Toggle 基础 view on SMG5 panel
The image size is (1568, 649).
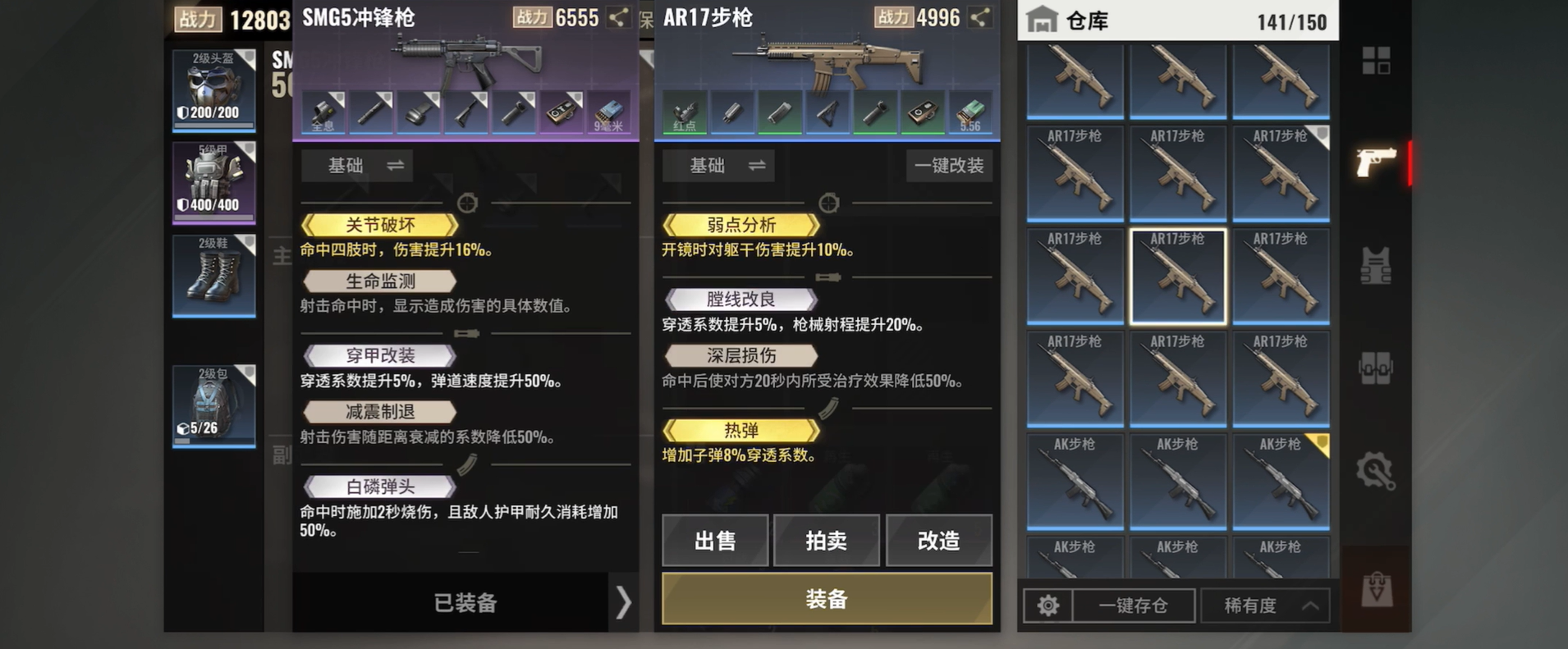tap(357, 166)
